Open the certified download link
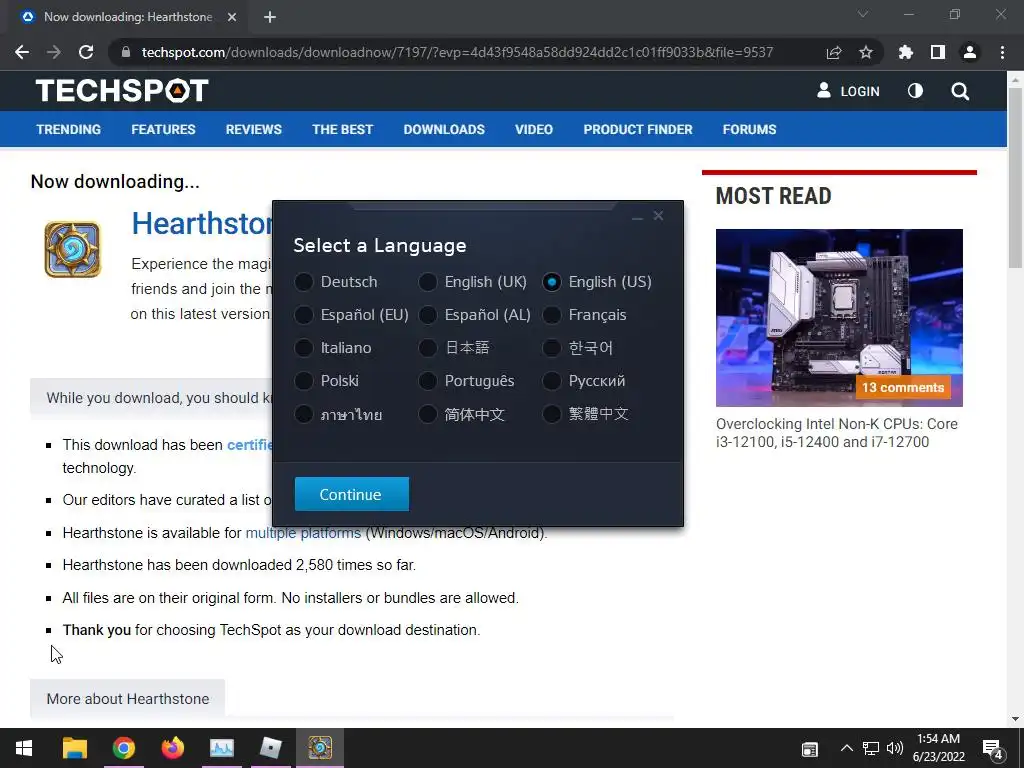The height and width of the screenshot is (768, 1024). coord(249,445)
